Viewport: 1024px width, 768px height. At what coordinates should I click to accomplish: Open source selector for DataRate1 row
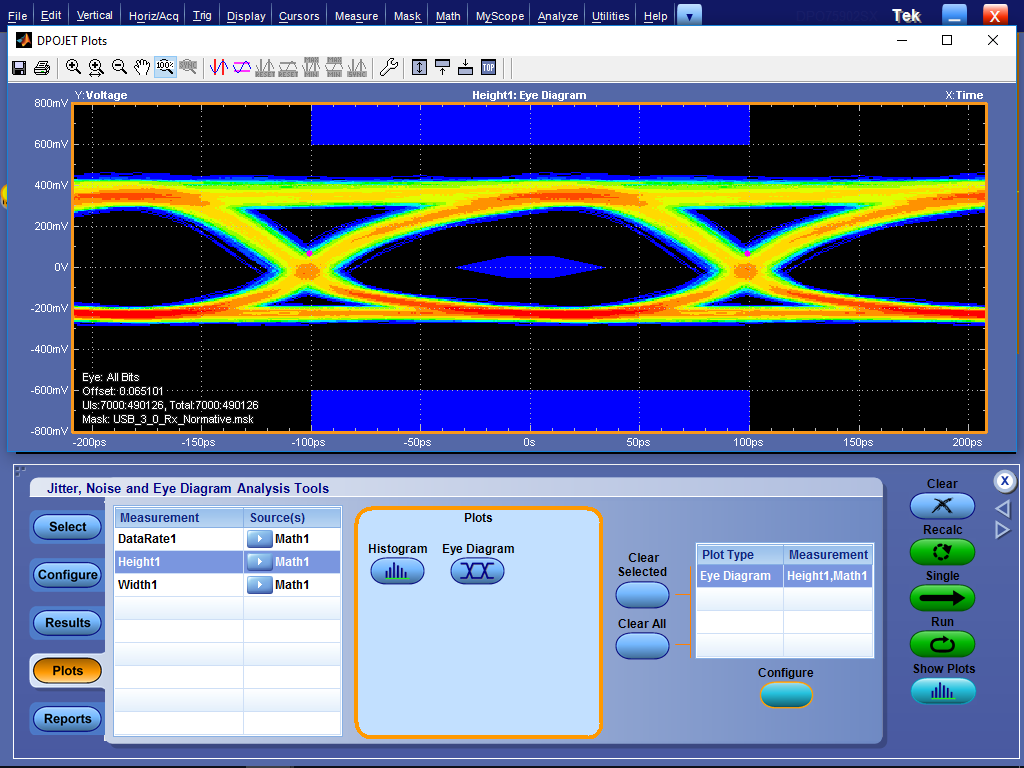259,539
